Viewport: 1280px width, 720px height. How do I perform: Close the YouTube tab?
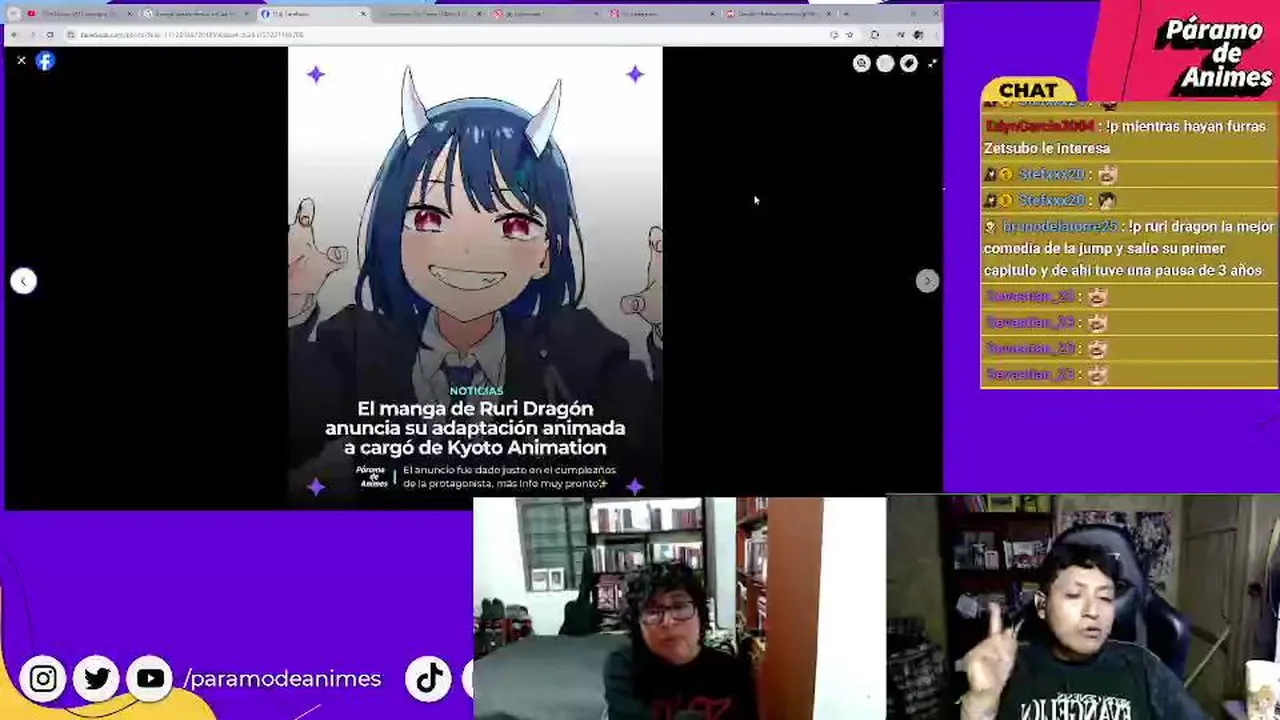[x=130, y=14]
